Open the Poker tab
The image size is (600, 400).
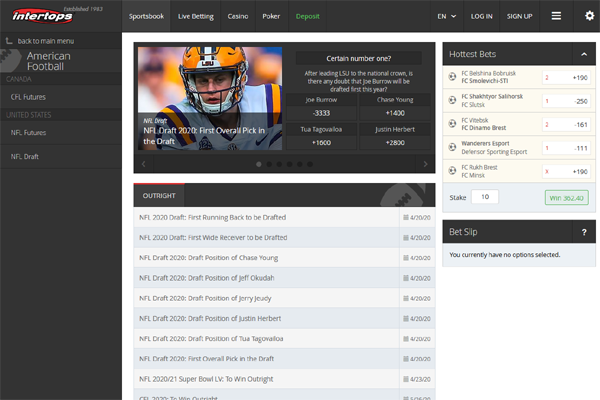(271, 16)
